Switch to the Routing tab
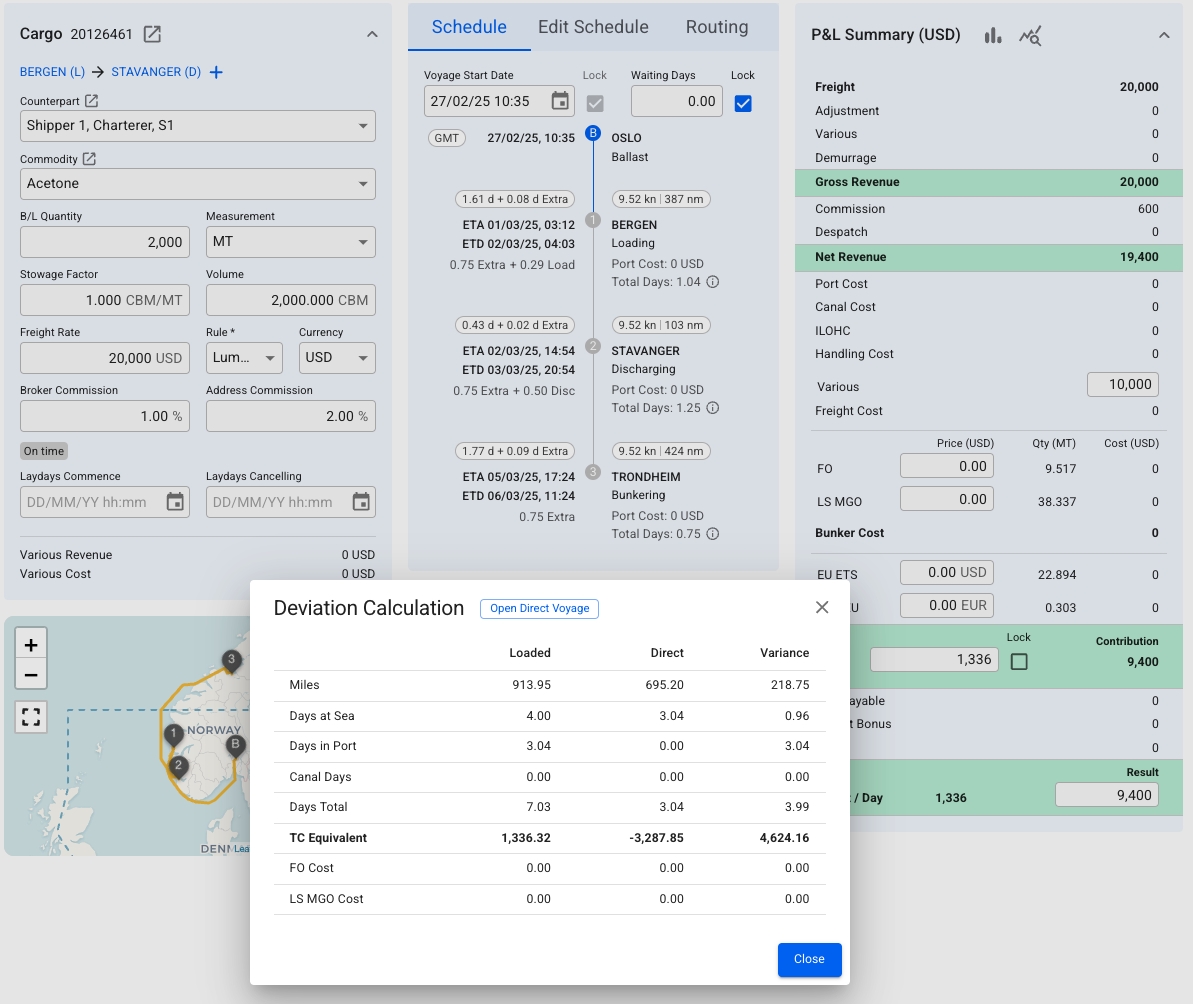Screen dimensions: 1193x1004 coord(717,27)
